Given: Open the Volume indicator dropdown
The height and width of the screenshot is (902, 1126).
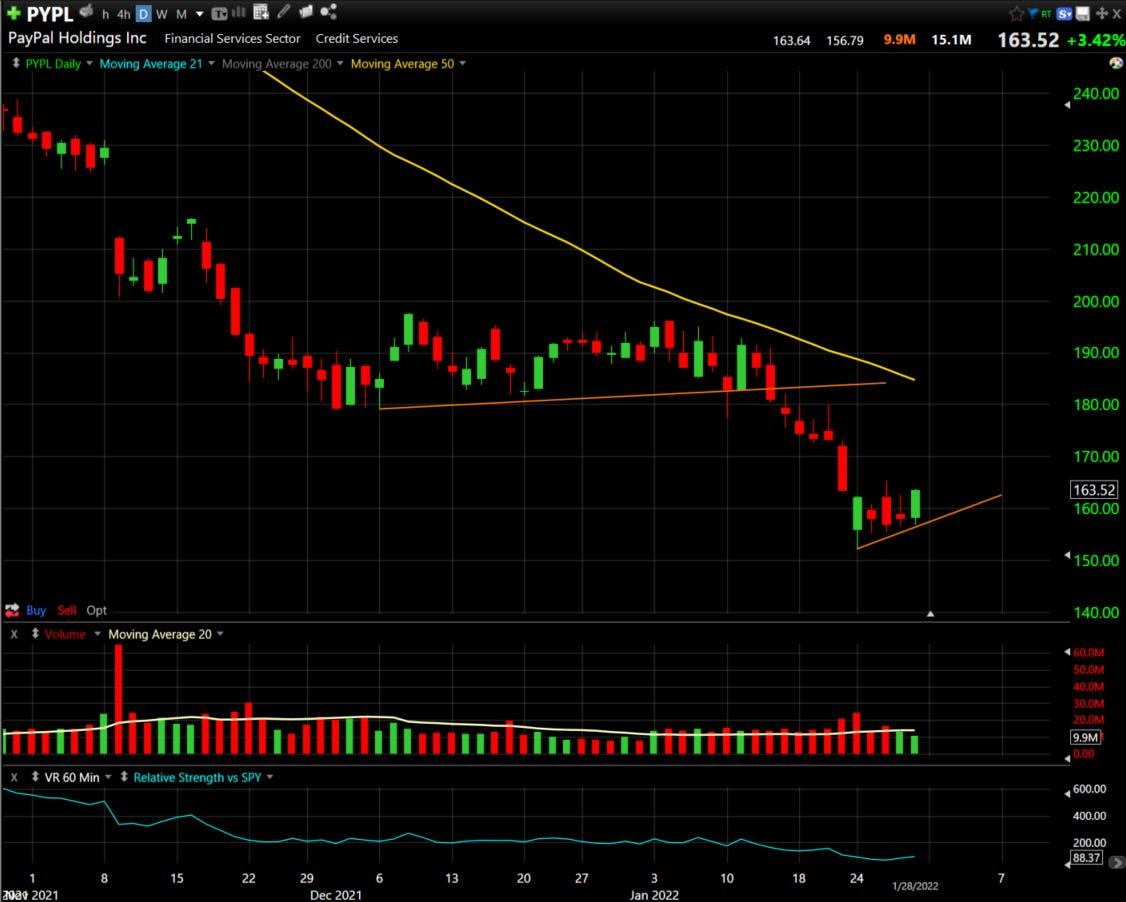Looking at the screenshot, I should pyautogui.click(x=98, y=634).
